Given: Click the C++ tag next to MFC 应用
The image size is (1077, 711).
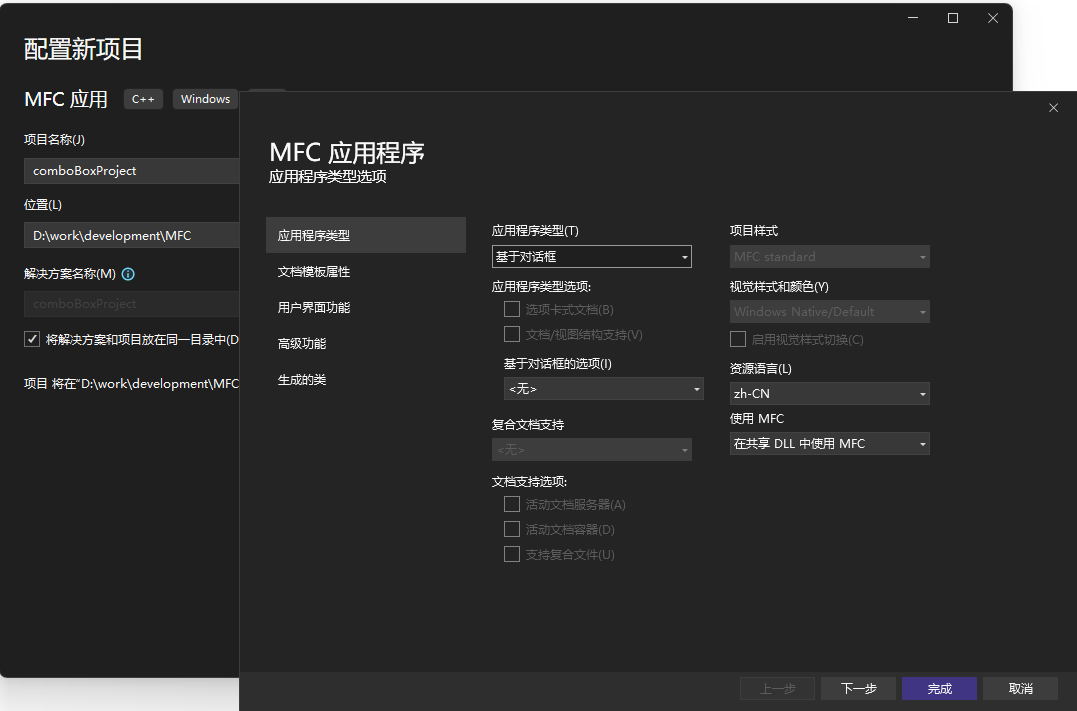Looking at the screenshot, I should coord(143,99).
